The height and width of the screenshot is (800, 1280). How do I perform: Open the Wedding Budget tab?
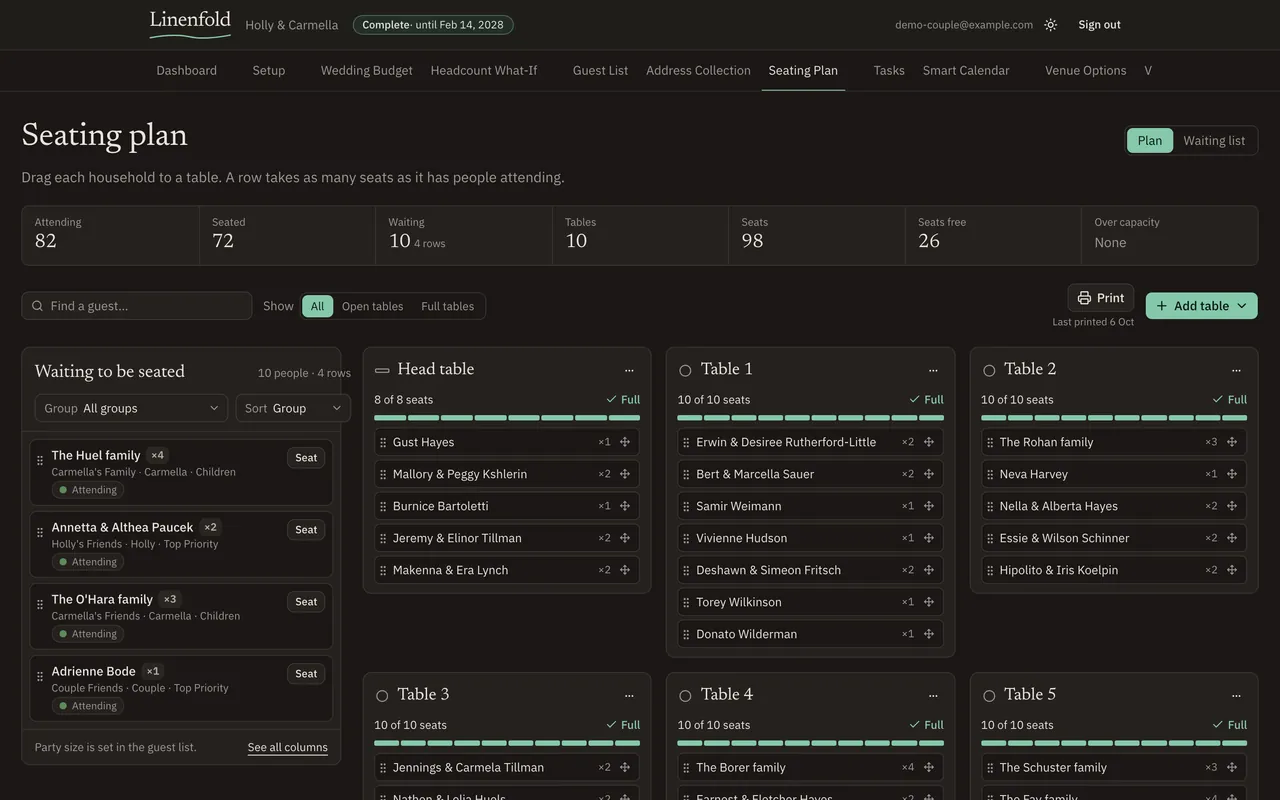[366, 70]
